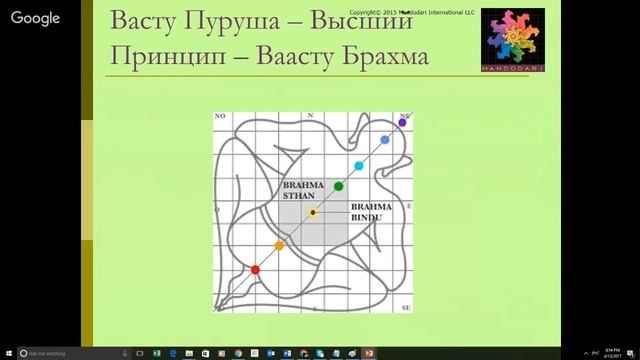Open File Explorer from the taskbar
Screen dimensions: 640x360
pyautogui.click(x=189, y=353)
